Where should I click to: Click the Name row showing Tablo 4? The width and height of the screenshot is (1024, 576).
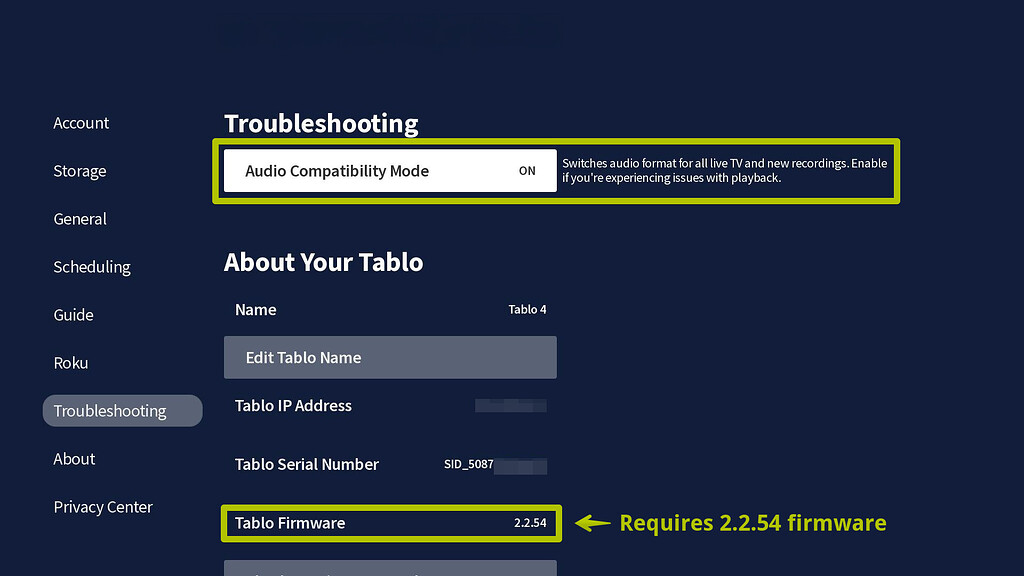[390, 310]
